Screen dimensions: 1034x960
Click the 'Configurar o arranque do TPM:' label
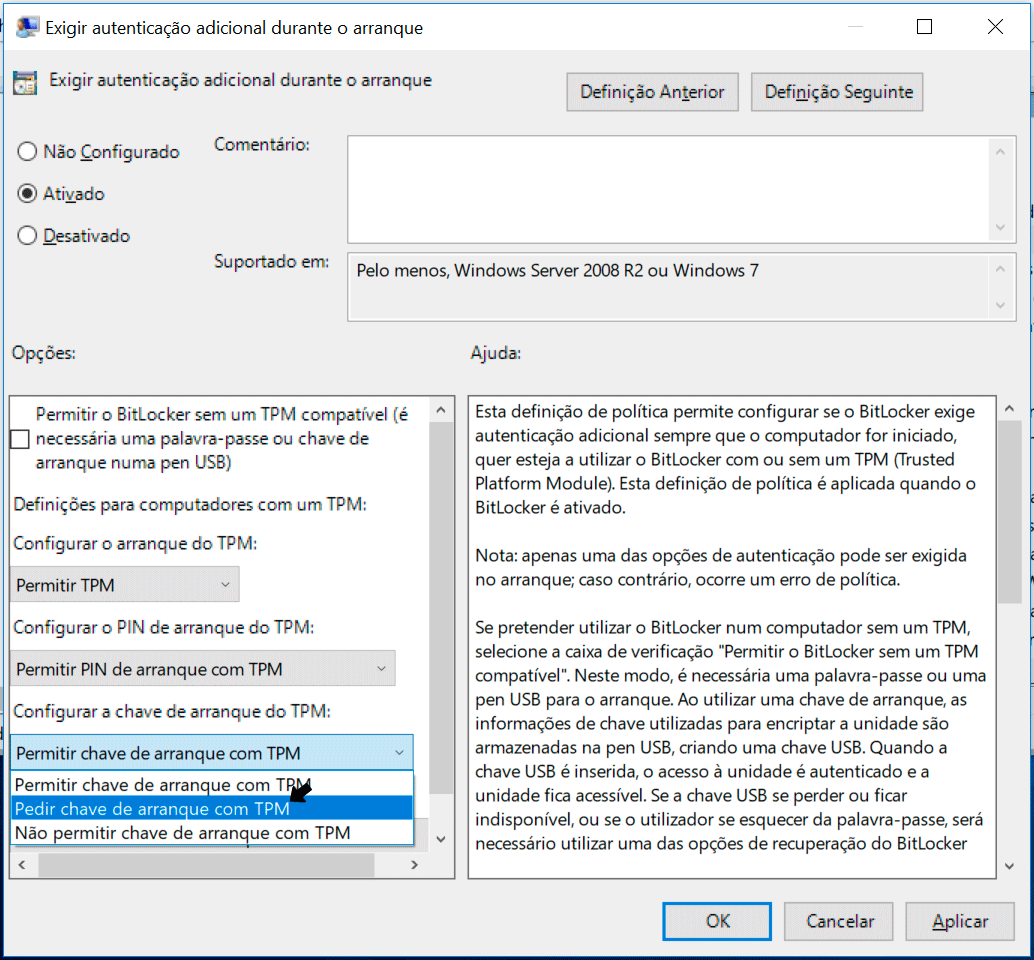135,543
